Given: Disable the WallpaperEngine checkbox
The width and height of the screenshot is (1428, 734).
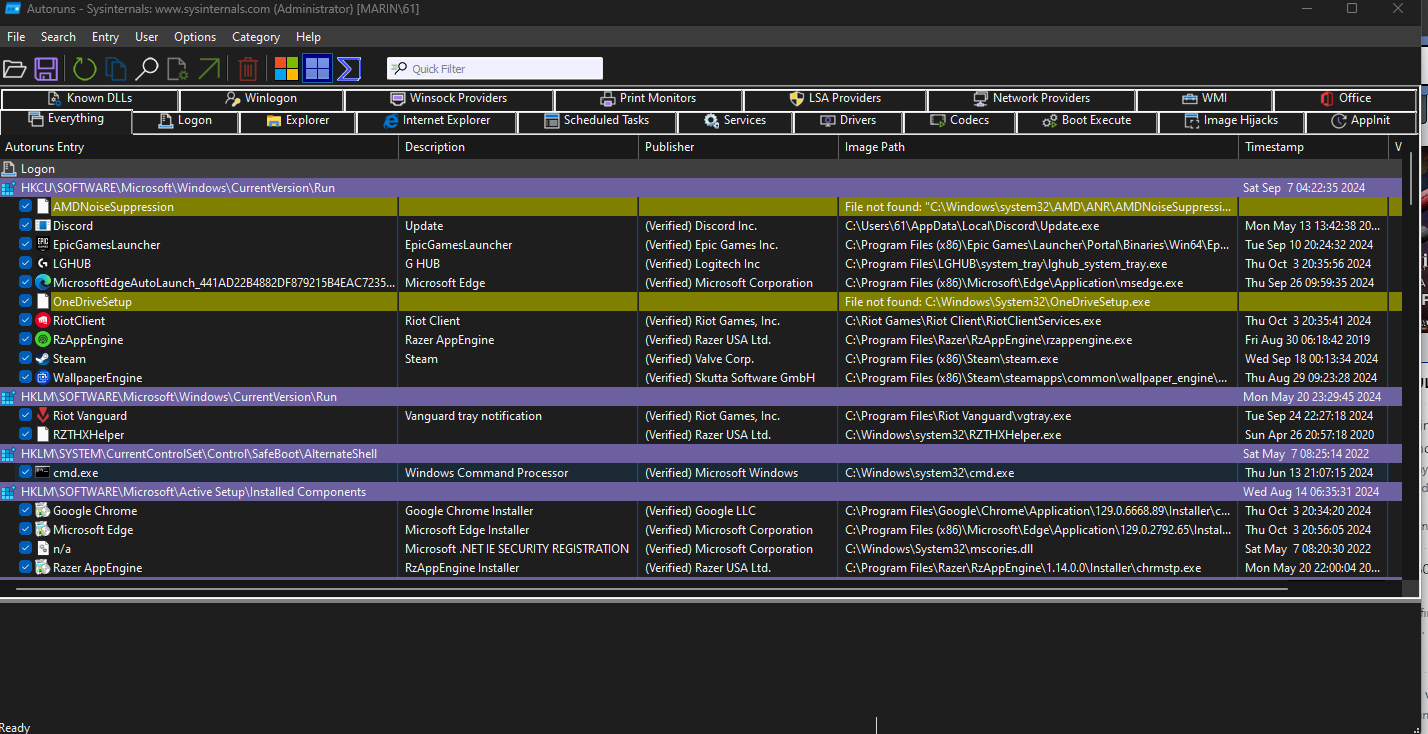Looking at the screenshot, I should click(26, 378).
